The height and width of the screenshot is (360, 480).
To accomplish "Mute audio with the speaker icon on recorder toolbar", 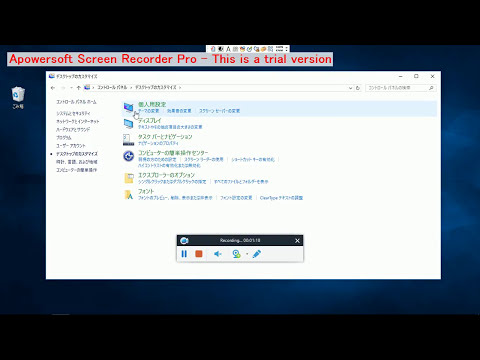I will coord(218,254).
